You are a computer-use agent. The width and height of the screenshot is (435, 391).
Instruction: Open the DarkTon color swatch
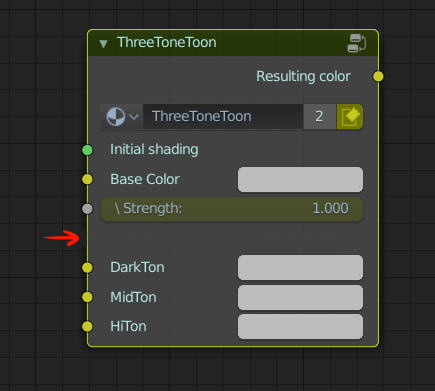[300, 267]
